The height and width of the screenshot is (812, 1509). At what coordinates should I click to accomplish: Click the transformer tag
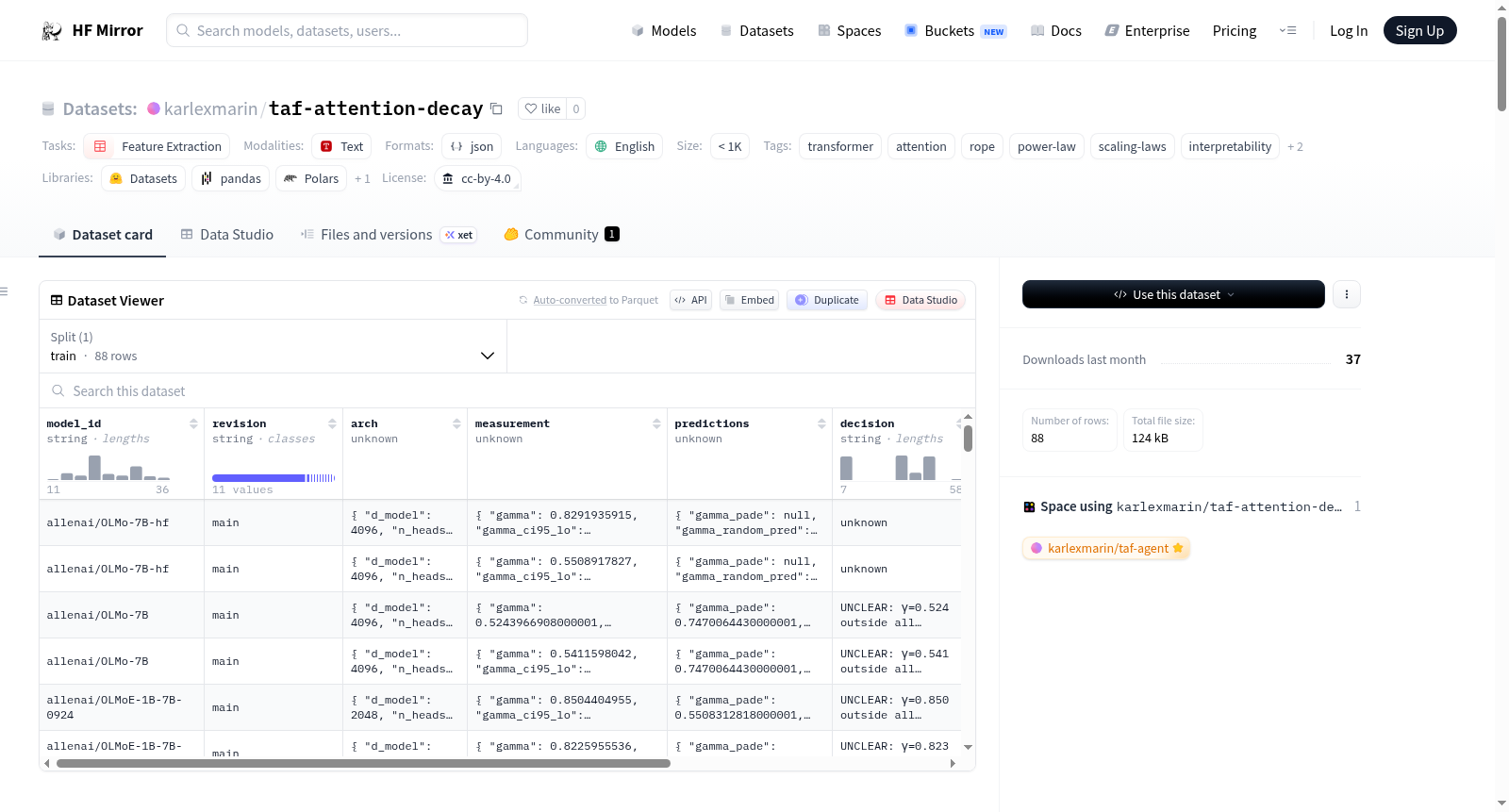[x=840, y=146]
